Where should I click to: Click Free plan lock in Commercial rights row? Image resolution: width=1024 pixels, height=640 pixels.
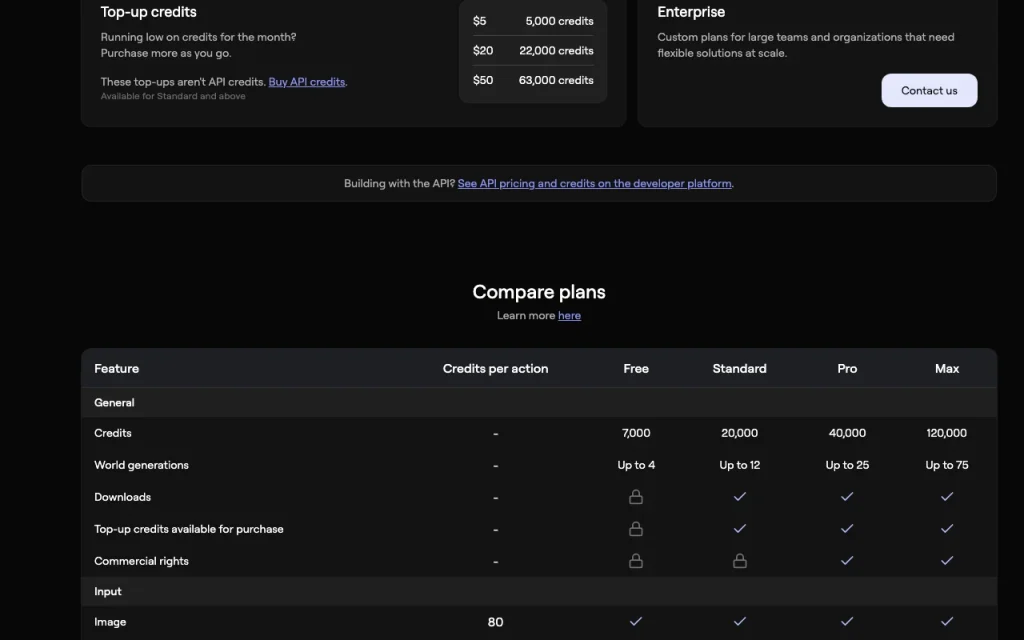pos(635,561)
